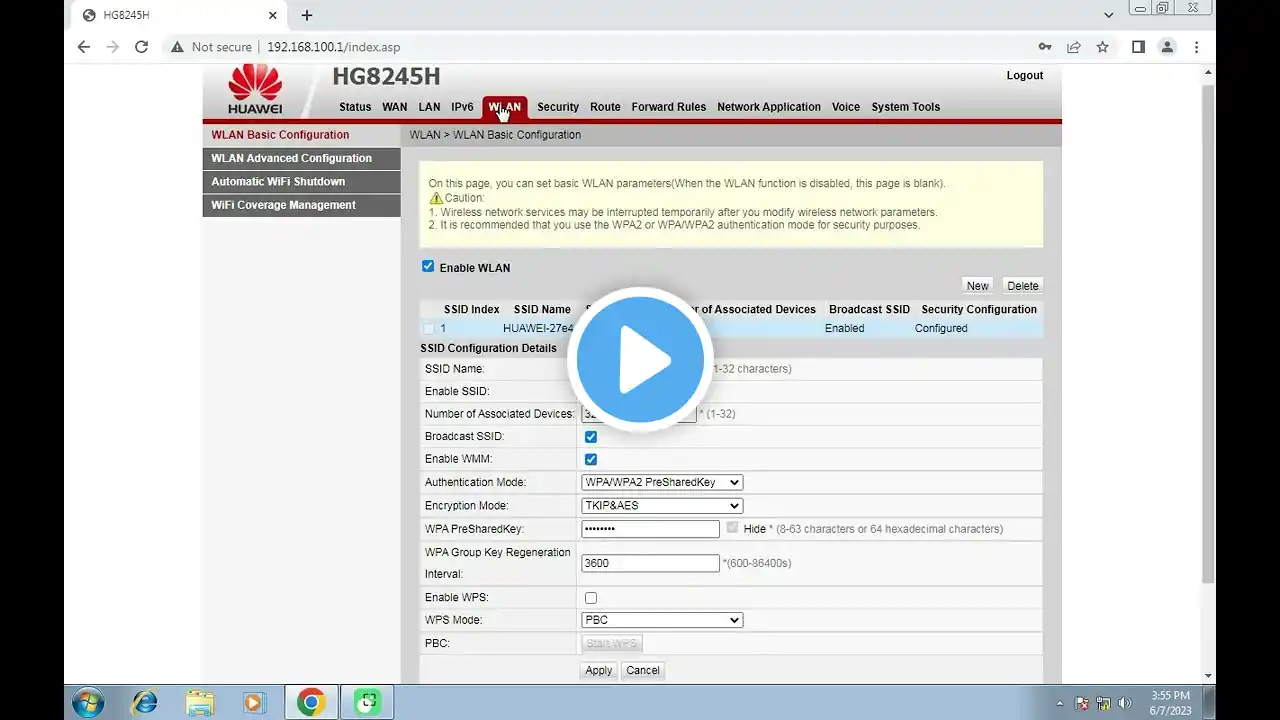The image size is (1280, 720).
Task: Select WLAN Basic Configuration in sidebar
Action: 301,135
